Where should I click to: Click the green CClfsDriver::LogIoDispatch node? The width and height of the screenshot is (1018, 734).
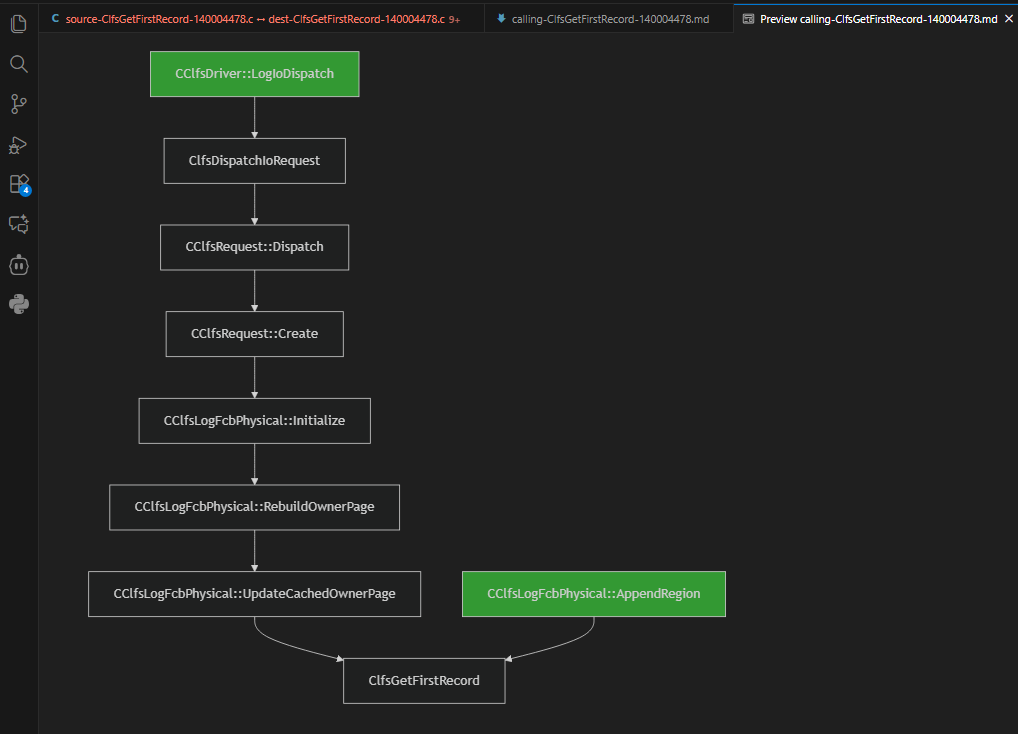coord(254,74)
